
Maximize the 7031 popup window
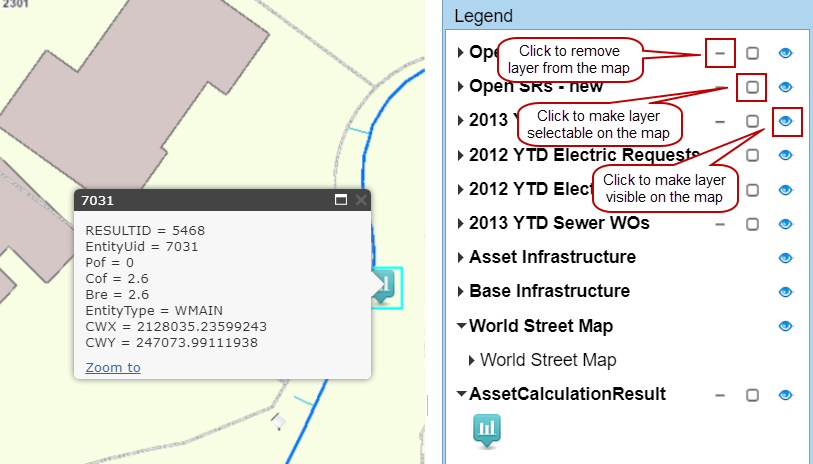341,200
